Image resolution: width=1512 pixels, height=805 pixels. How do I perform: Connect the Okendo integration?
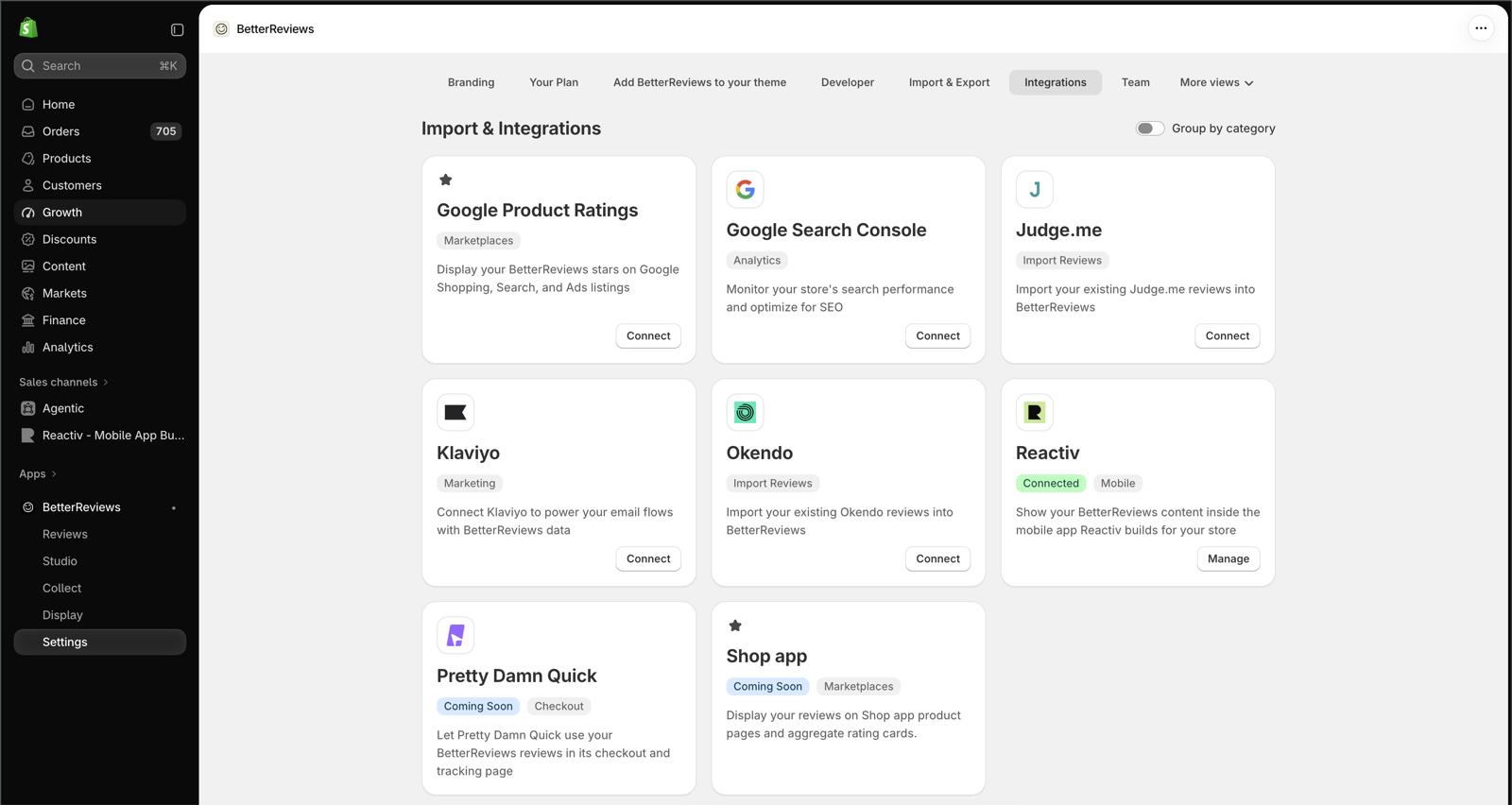937,558
